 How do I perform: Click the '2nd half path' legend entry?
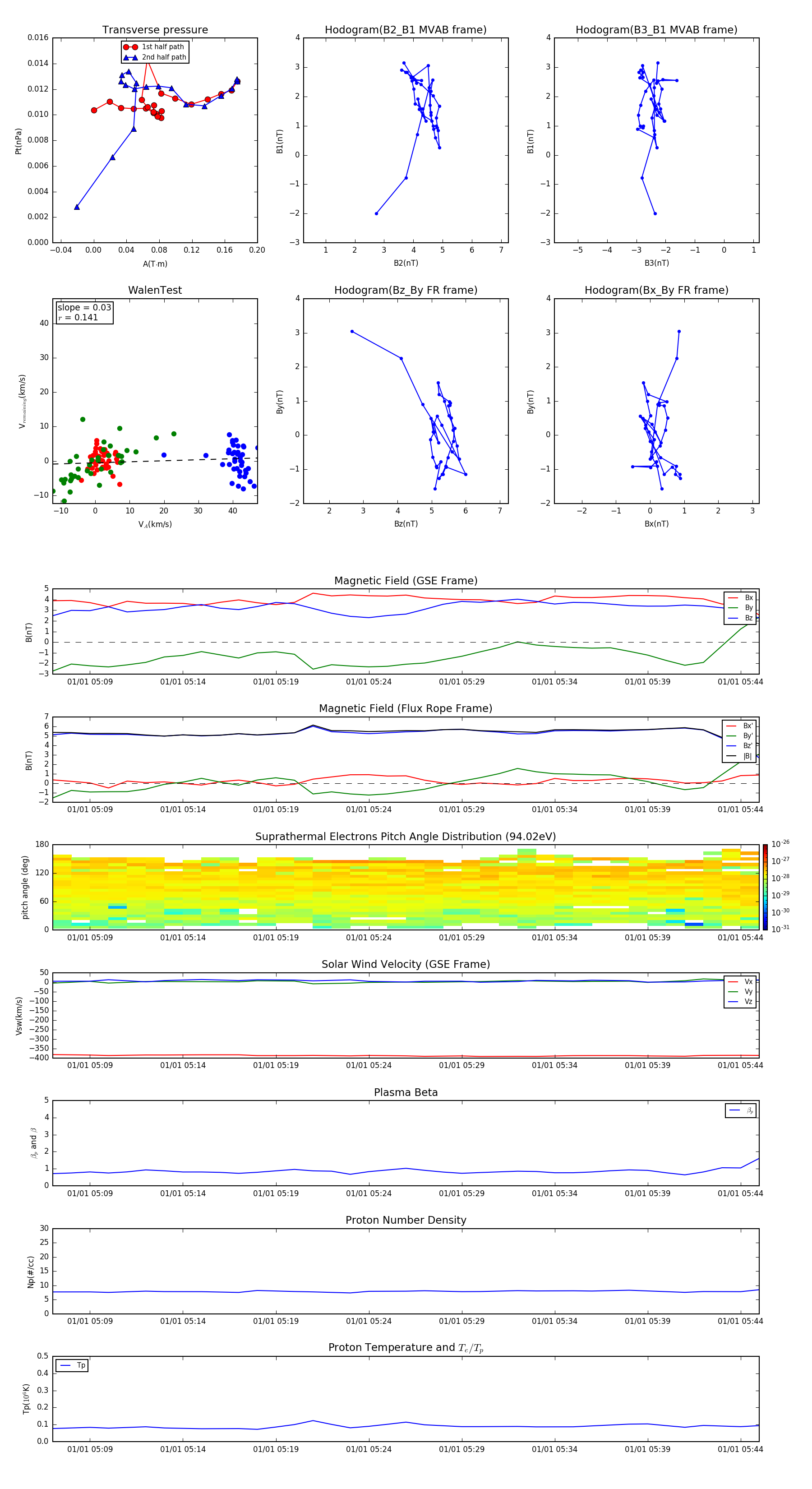[155, 57]
